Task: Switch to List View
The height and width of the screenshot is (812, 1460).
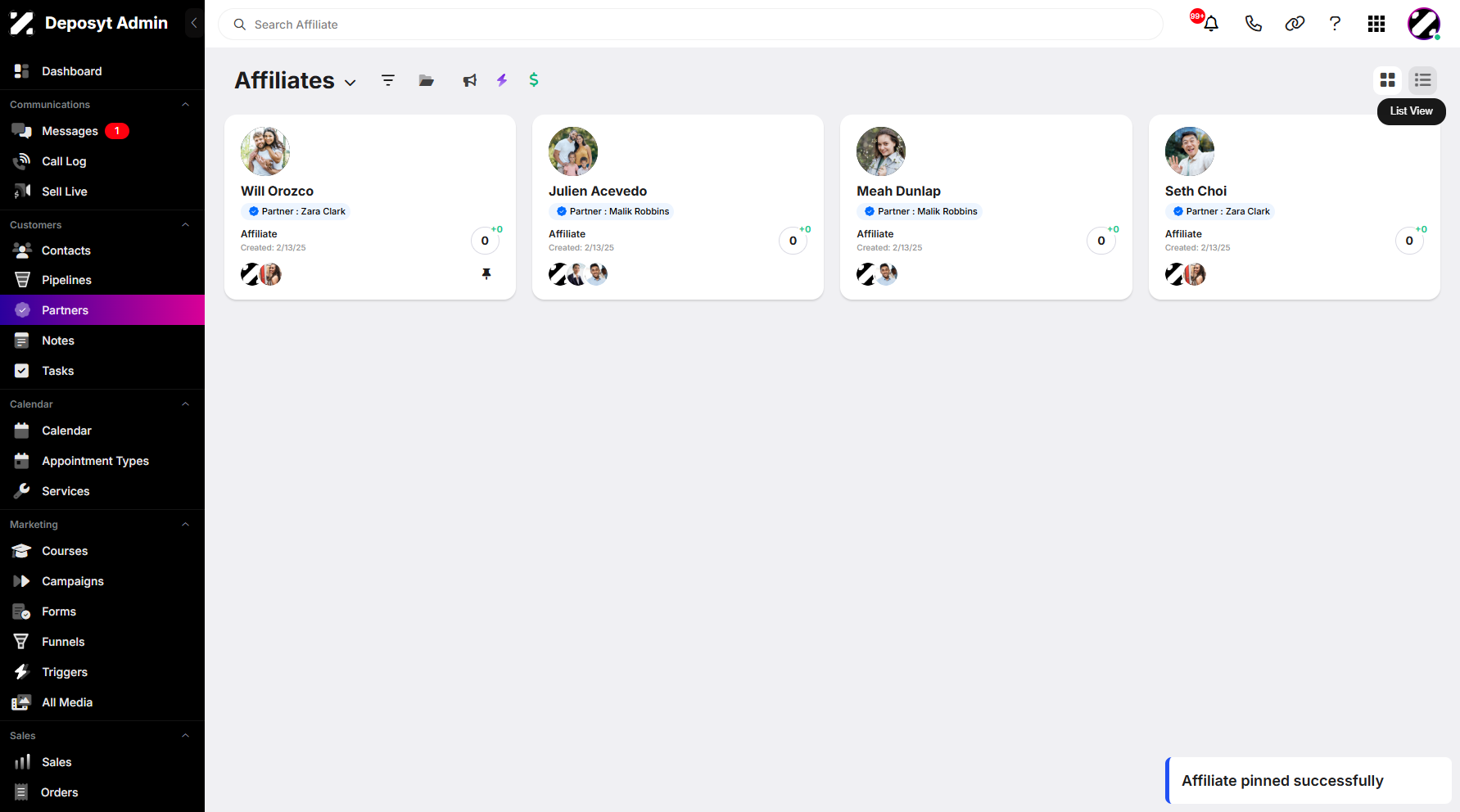Action: [1423, 80]
